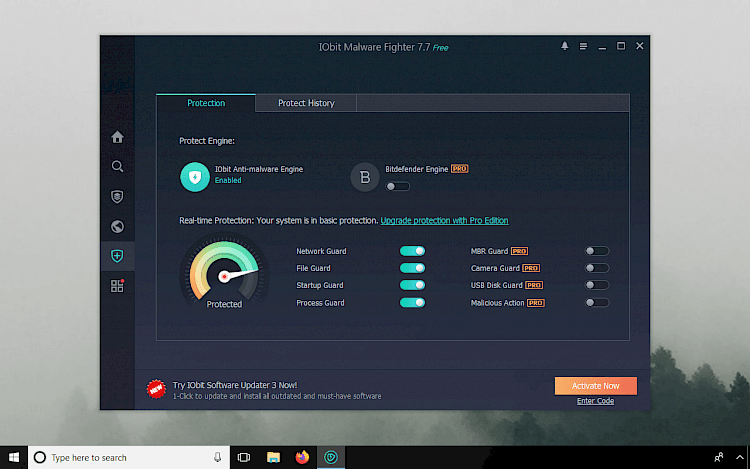Disable the Network Guard toggle

coord(412,251)
